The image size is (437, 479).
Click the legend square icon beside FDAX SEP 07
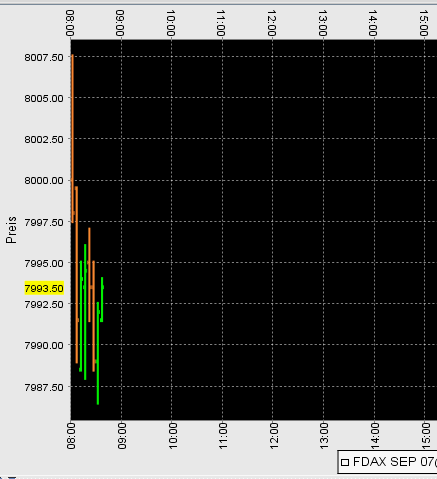(345, 462)
